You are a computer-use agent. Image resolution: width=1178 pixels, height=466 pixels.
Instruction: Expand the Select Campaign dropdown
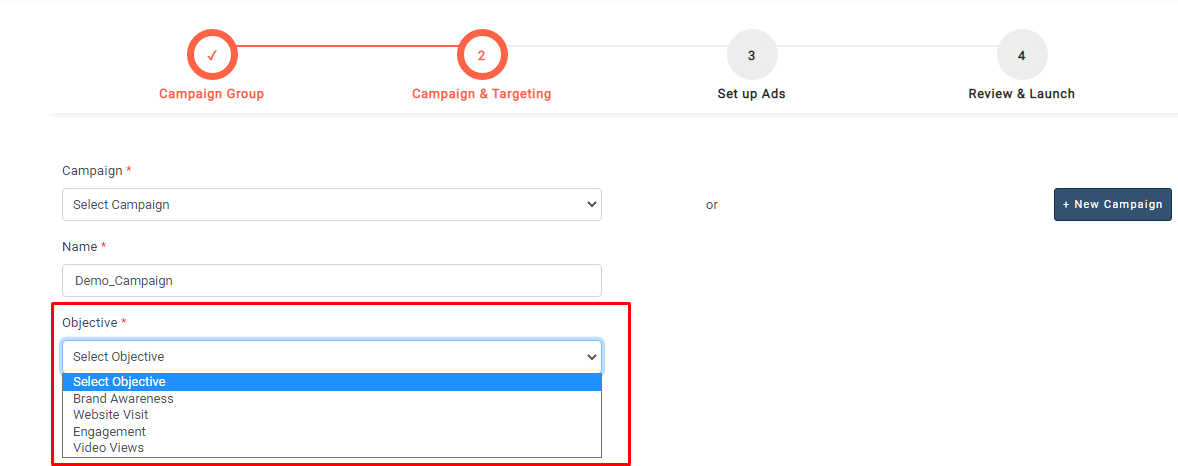click(331, 205)
